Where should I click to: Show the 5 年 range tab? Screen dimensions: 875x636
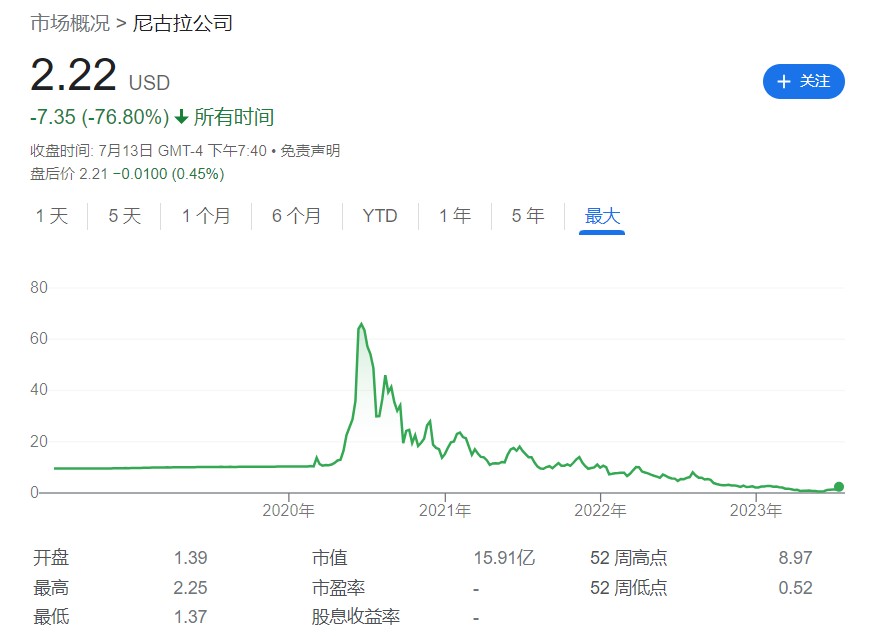(528, 216)
